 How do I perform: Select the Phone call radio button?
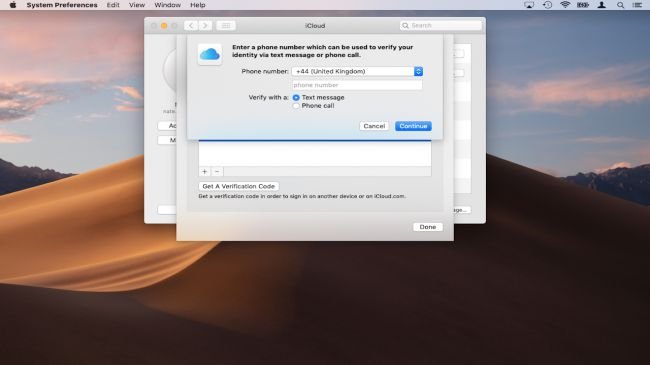296,106
